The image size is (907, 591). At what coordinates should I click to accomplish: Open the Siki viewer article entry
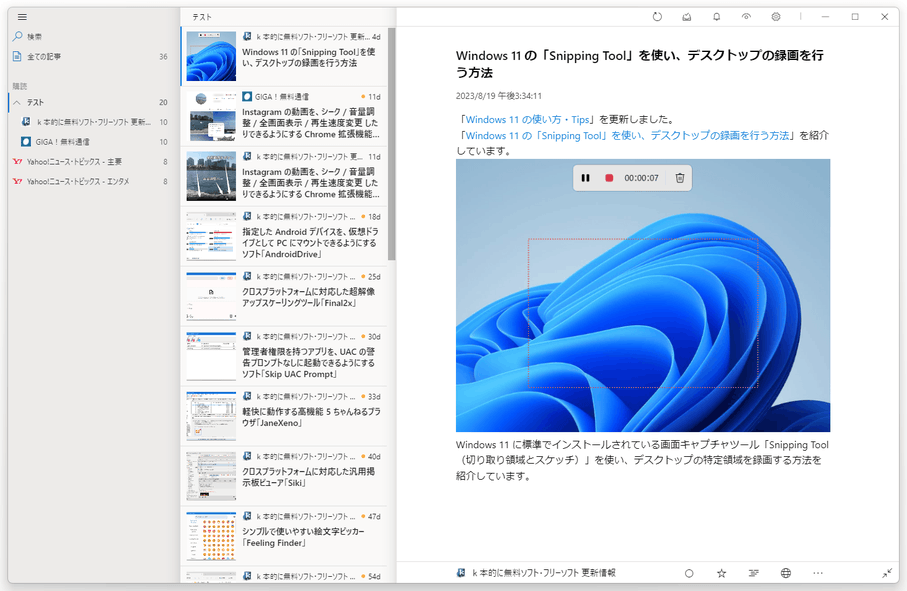[x=283, y=476]
